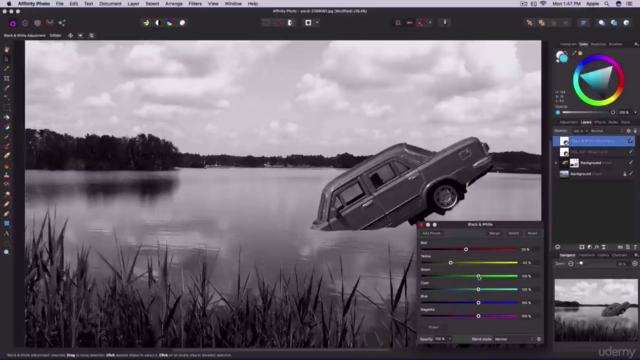Toggle visibility of the Background group layer
This screenshot has width=640, height=360.
[x=631, y=163]
